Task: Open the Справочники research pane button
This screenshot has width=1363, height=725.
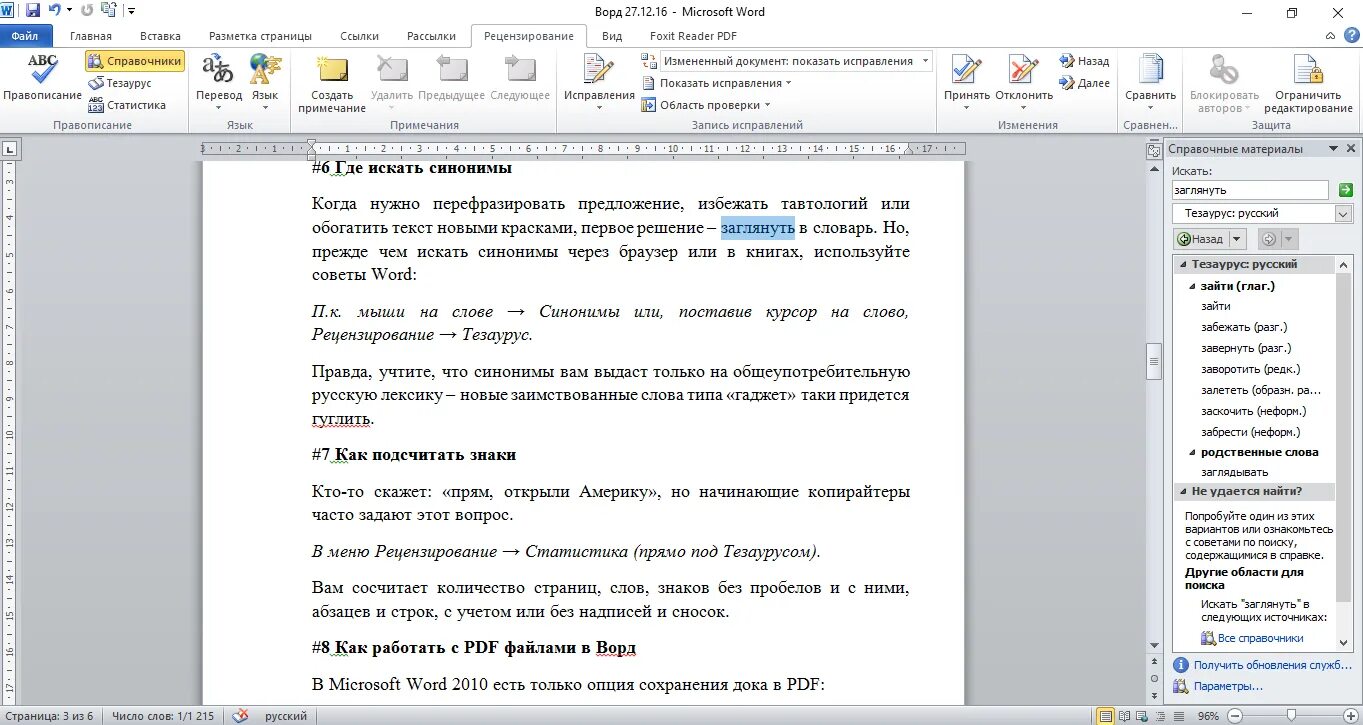Action: click(x=135, y=61)
